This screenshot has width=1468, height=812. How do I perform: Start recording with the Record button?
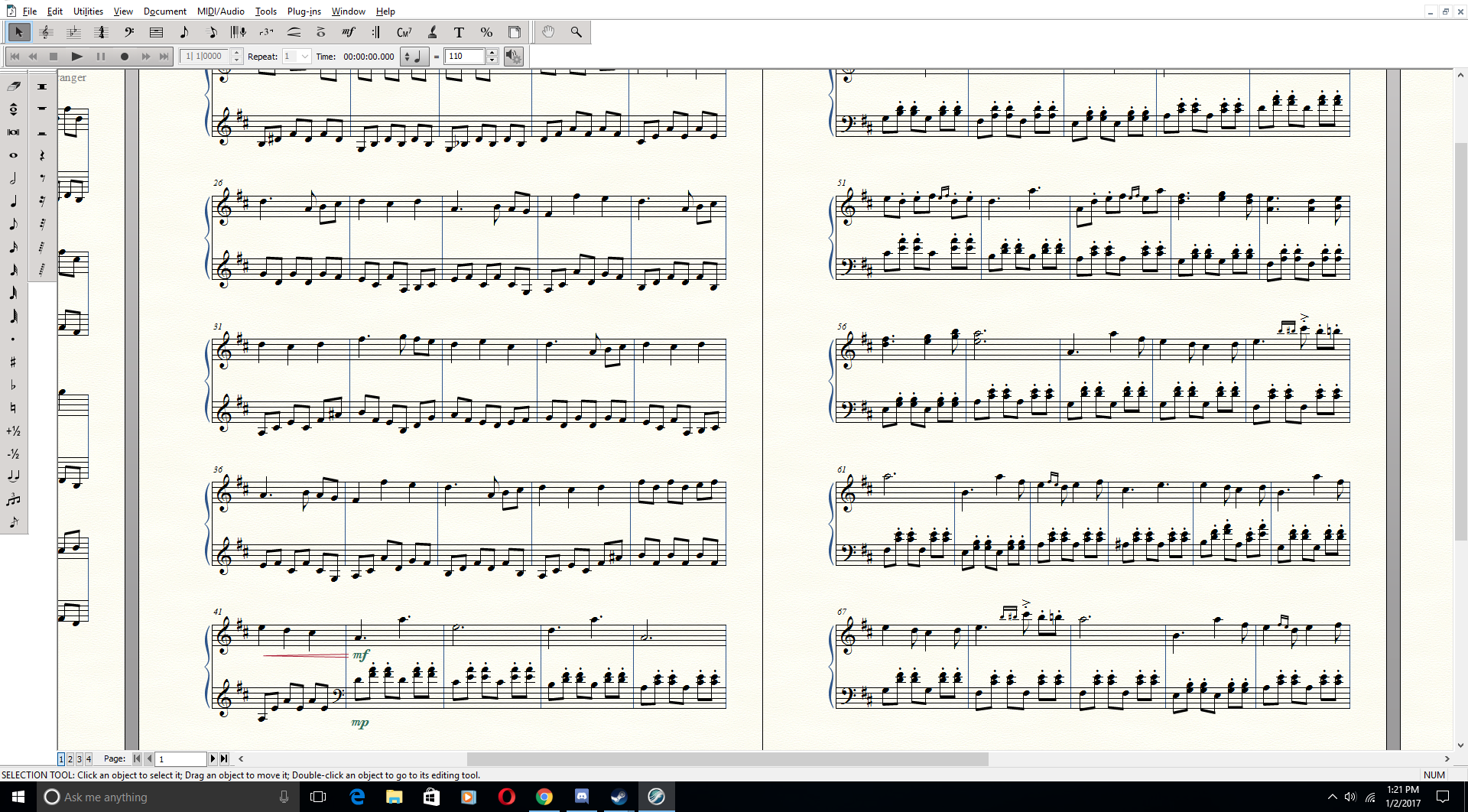point(124,56)
